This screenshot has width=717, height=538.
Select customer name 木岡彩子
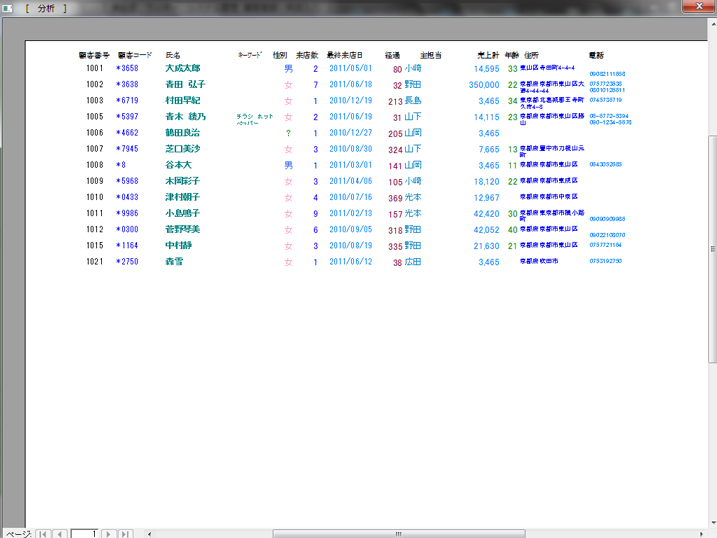click(x=182, y=181)
